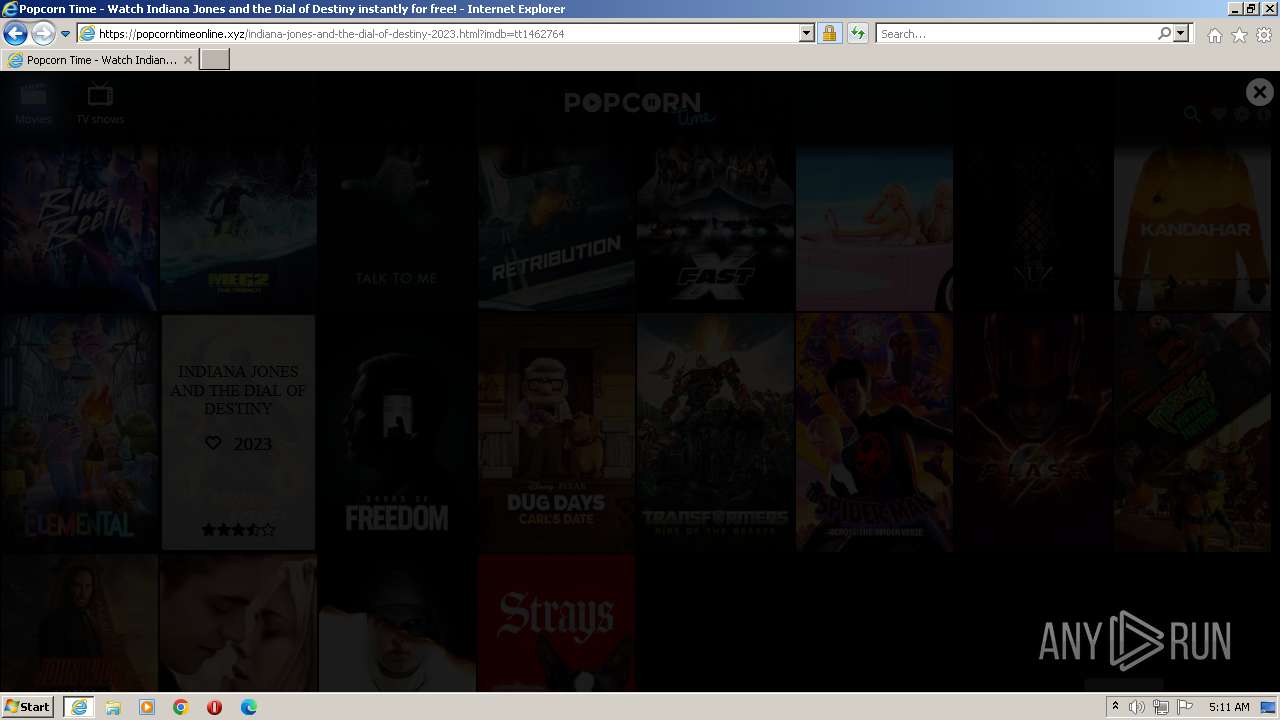Open The Flash poster
The image size is (1280, 720).
pos(1033,432)
